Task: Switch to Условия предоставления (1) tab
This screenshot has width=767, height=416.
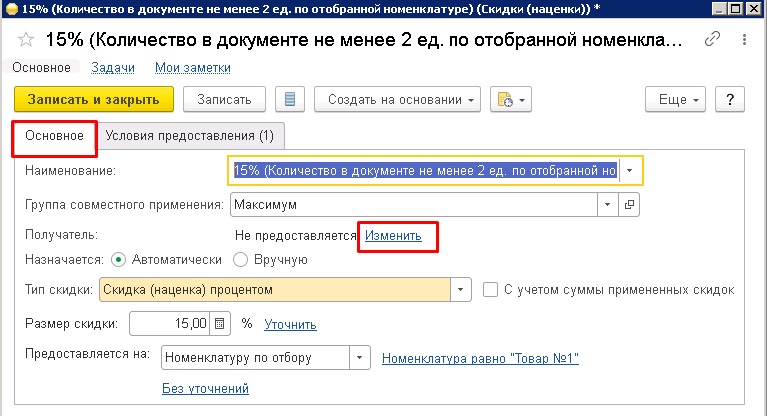Action: coord(190,136)
